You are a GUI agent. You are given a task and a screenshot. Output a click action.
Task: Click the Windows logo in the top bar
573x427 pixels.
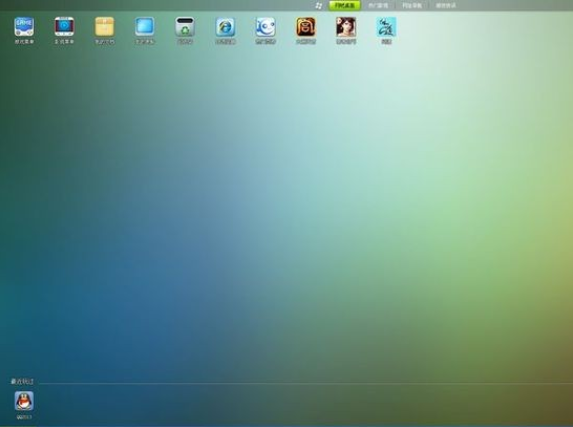pyautogui.click(x=319, y=5)
